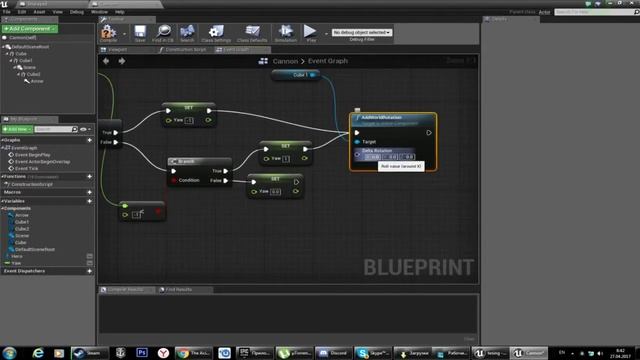Click the Yaw variable pill icon
Image resolution: width=640 pixels, height=360 pixels.
click(x=7, y=263)
